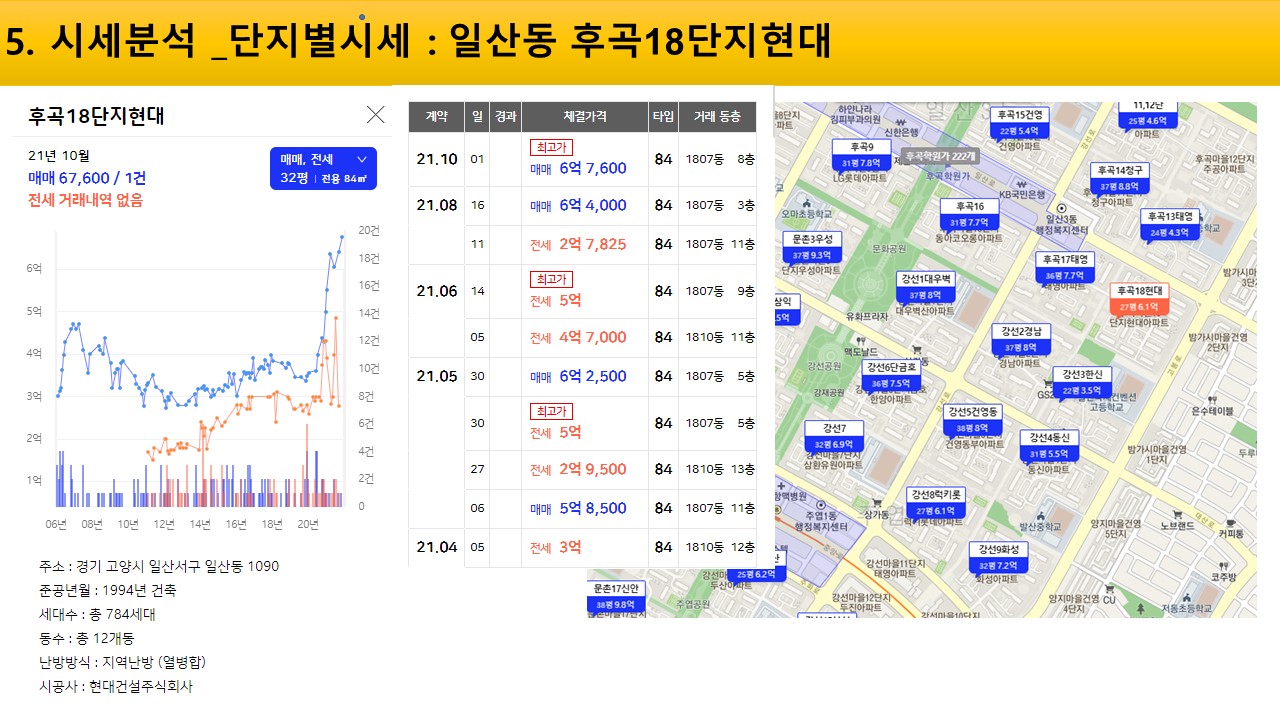Click the 후곡학원가 222개 map label

pyautogui.click(x=940, y=156)
